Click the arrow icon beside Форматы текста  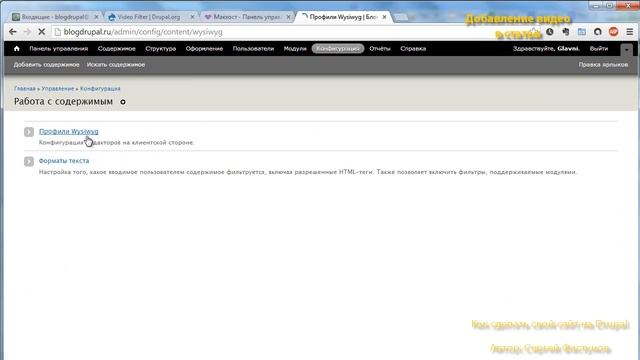(x=29, y=161)
